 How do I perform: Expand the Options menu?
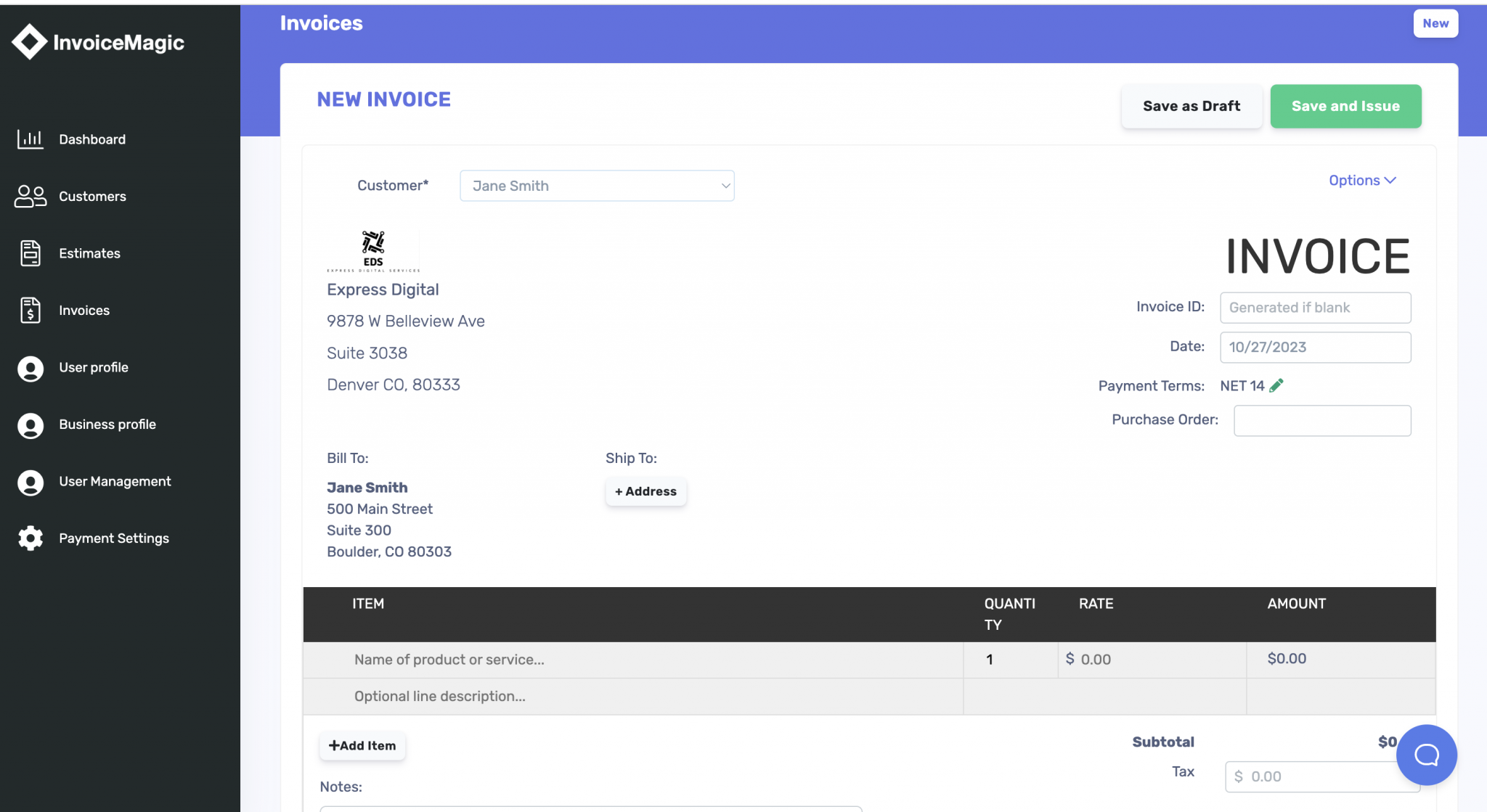tap(1361, 180)
